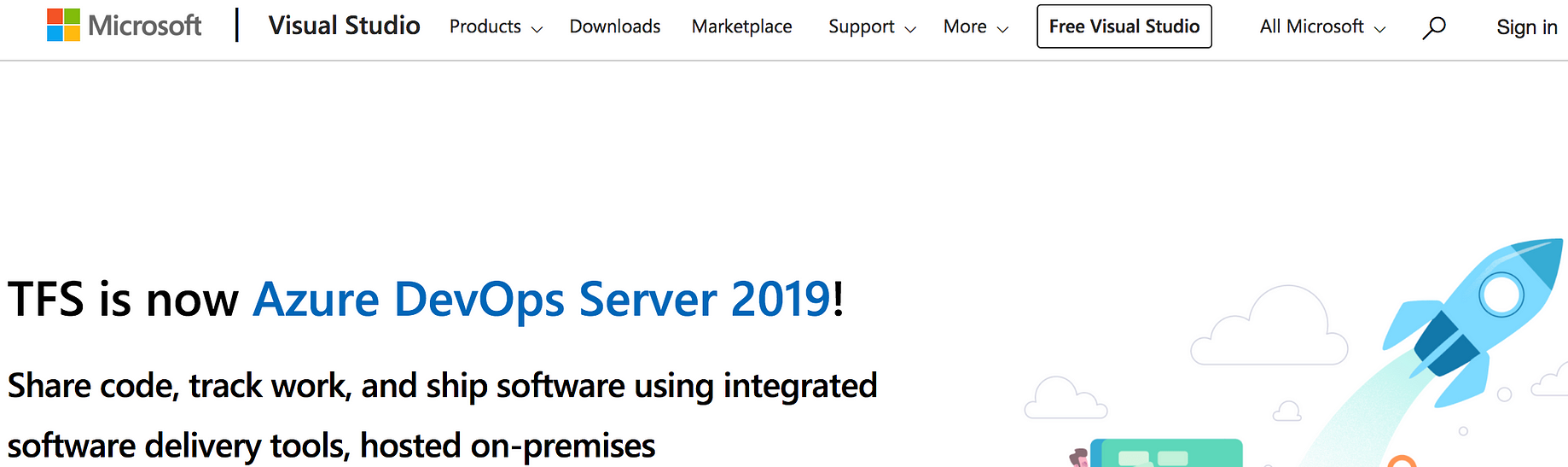Open the Downloads page

click(x=615, y=26)
